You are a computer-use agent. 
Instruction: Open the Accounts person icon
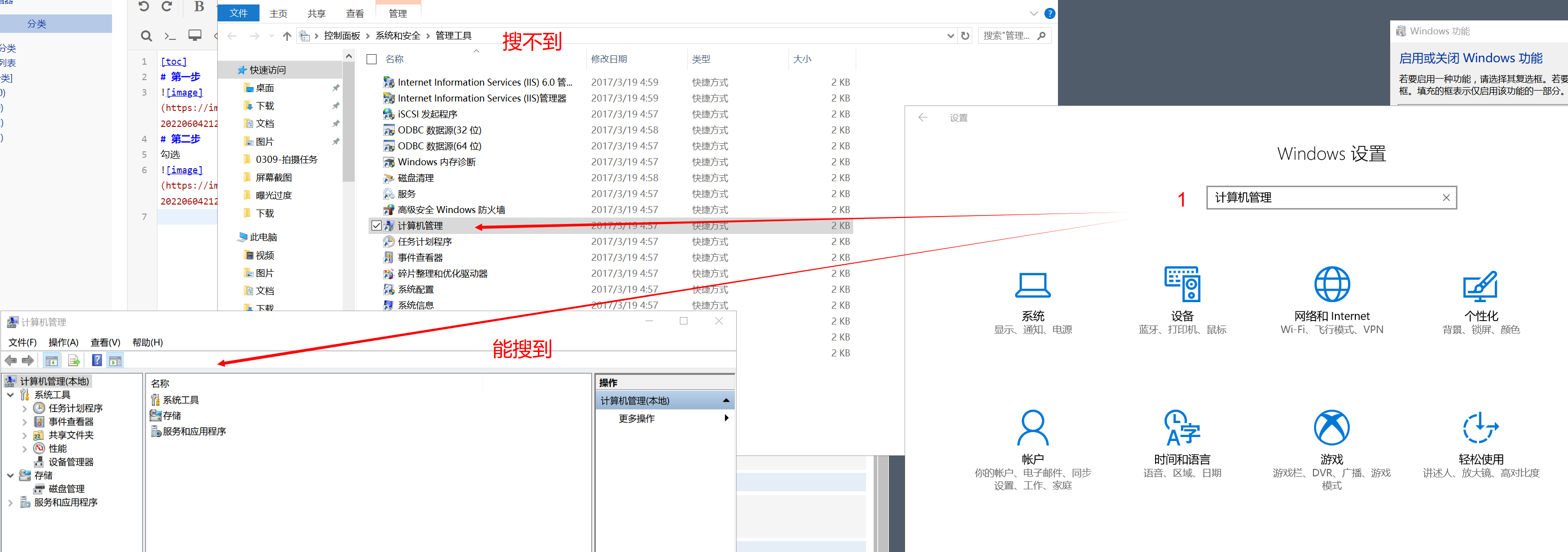click(x=1033, y=427)
